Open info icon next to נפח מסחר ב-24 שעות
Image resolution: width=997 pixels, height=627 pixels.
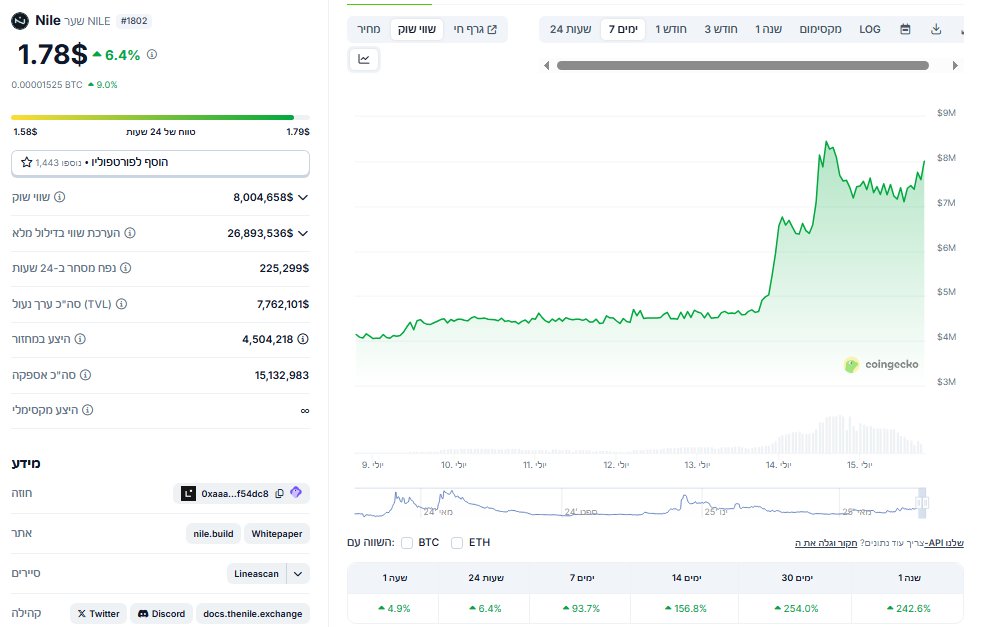coord(126,268)
